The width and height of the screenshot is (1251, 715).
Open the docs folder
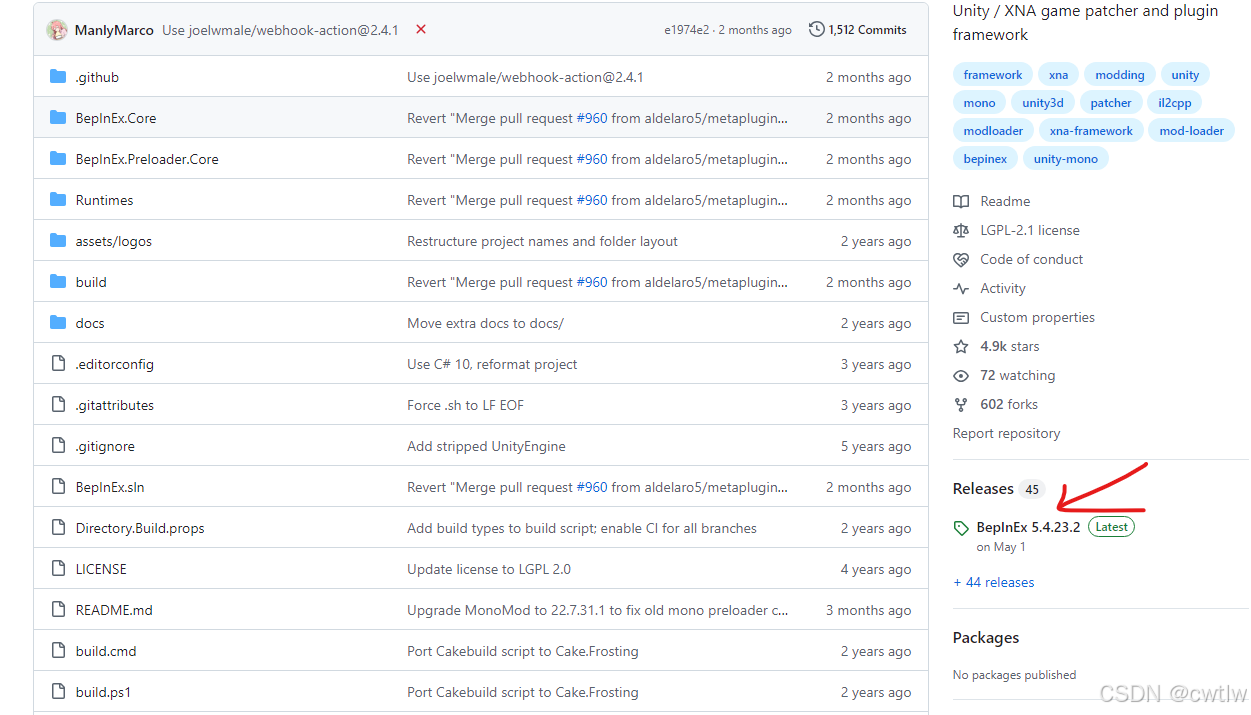[90, 323]
